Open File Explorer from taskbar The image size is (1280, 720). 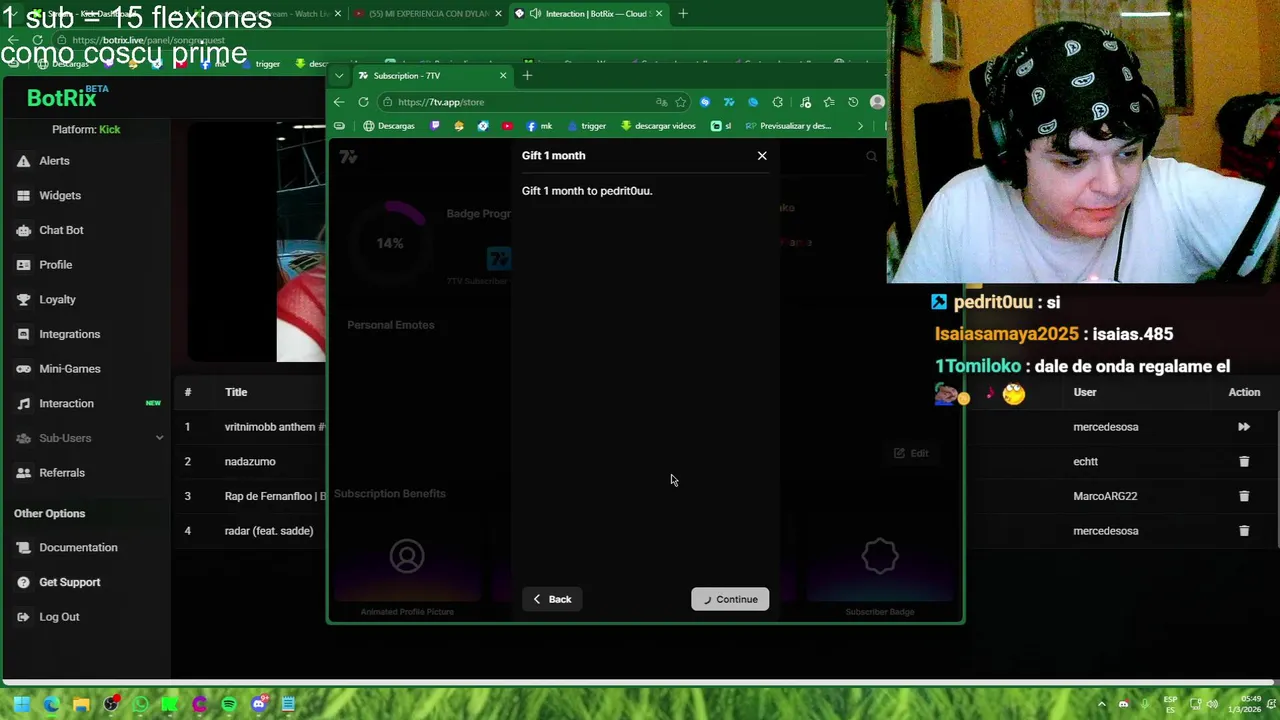(81, 704)
